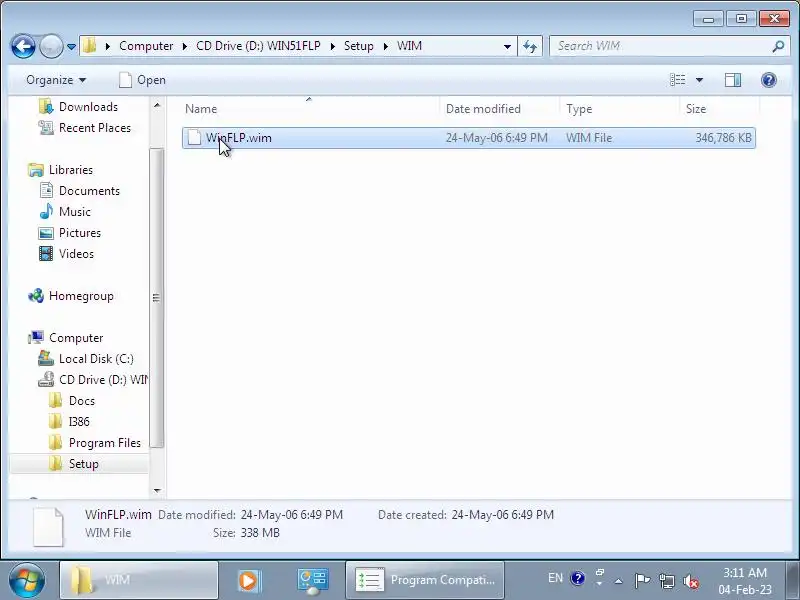Viewport: 800px width, 600px height.
Task: Click the EN language indicator
Action: (555, 578)
